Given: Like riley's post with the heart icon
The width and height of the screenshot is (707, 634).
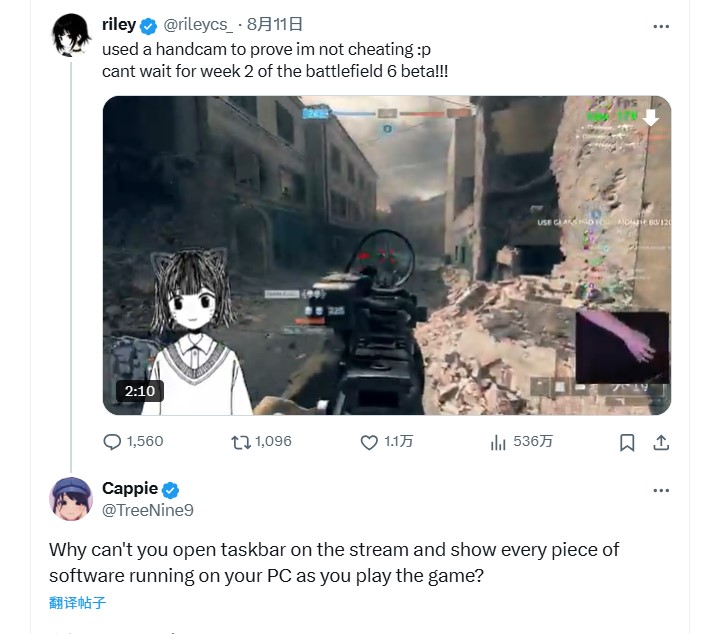Looking at the screenshot, I should pos(369,442).
